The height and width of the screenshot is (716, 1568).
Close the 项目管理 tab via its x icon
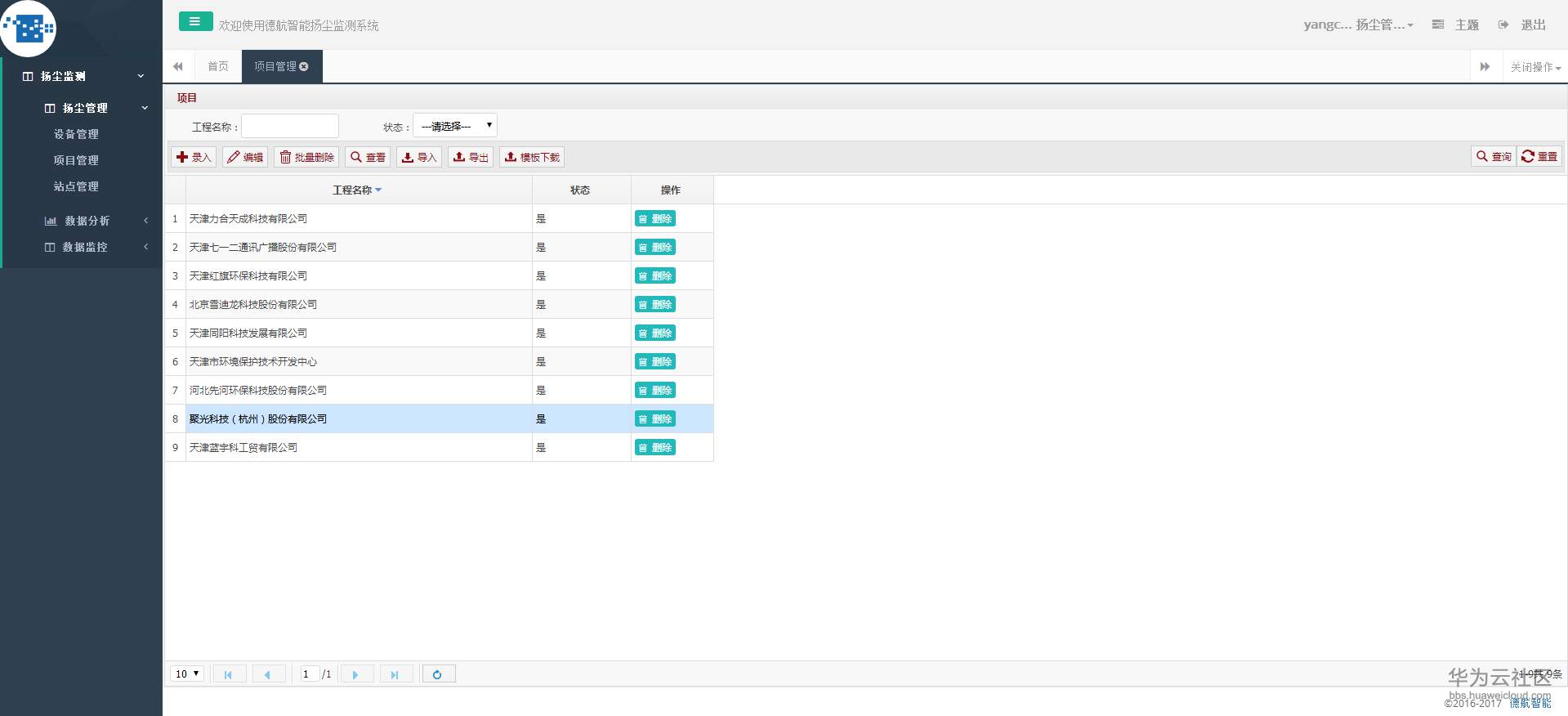tap(304, 67)
